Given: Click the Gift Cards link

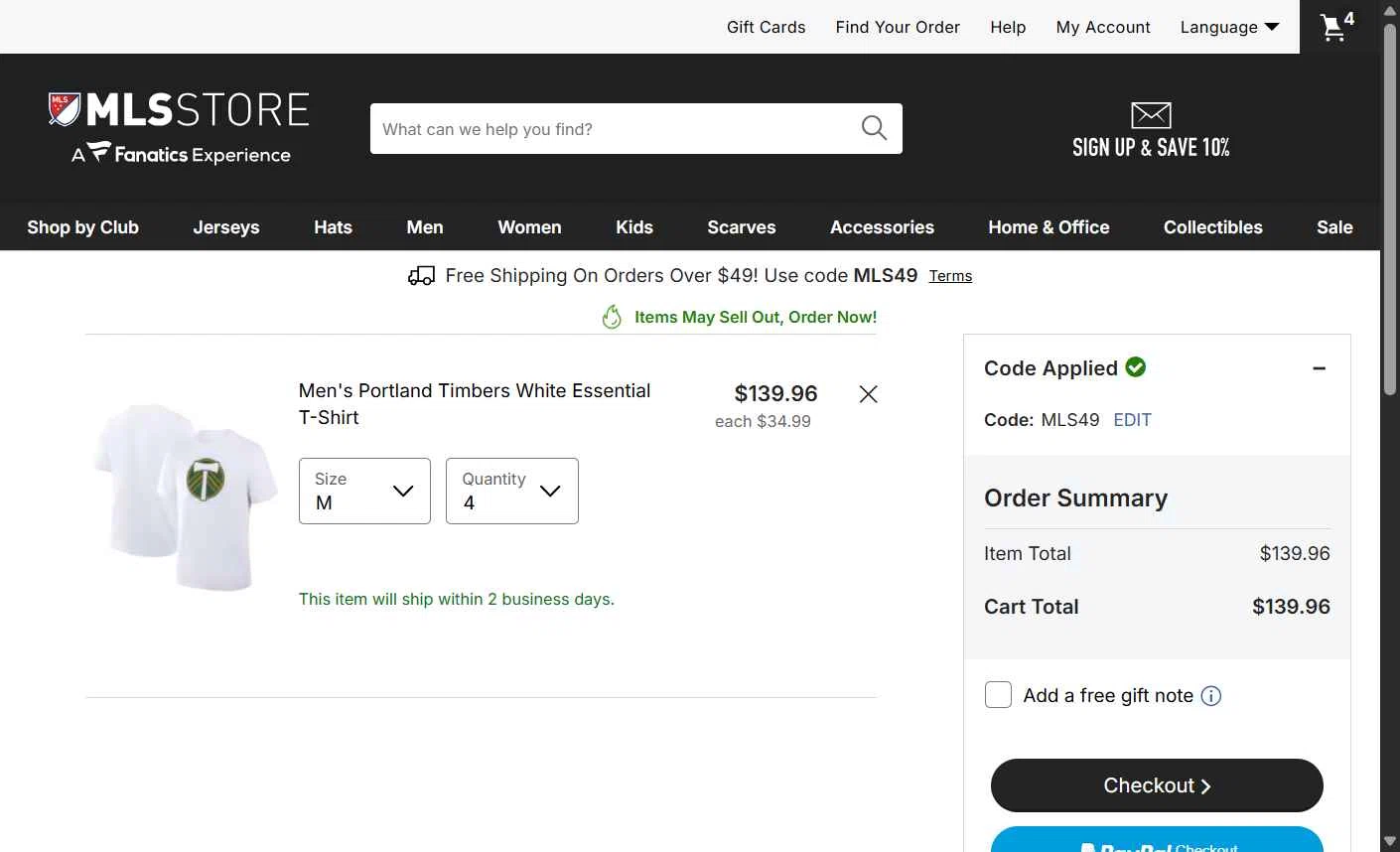Looking at the screenshot, I should click(767, 27).
